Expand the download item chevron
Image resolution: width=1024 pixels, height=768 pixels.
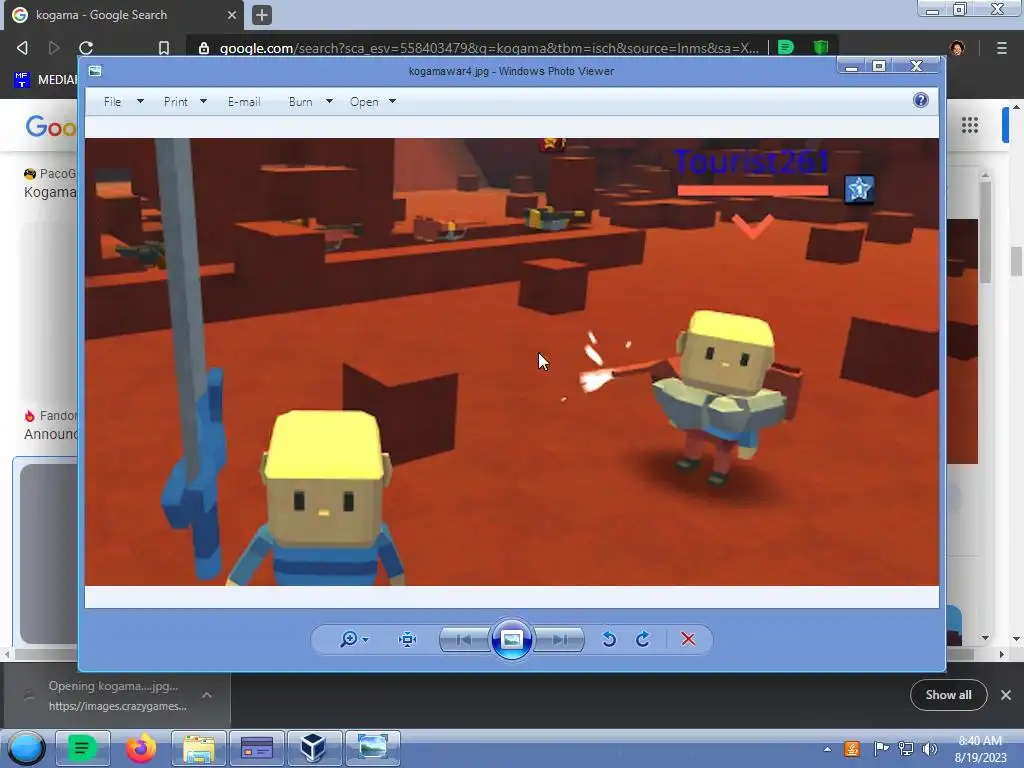pyautogui.click(x=206, y=695)
